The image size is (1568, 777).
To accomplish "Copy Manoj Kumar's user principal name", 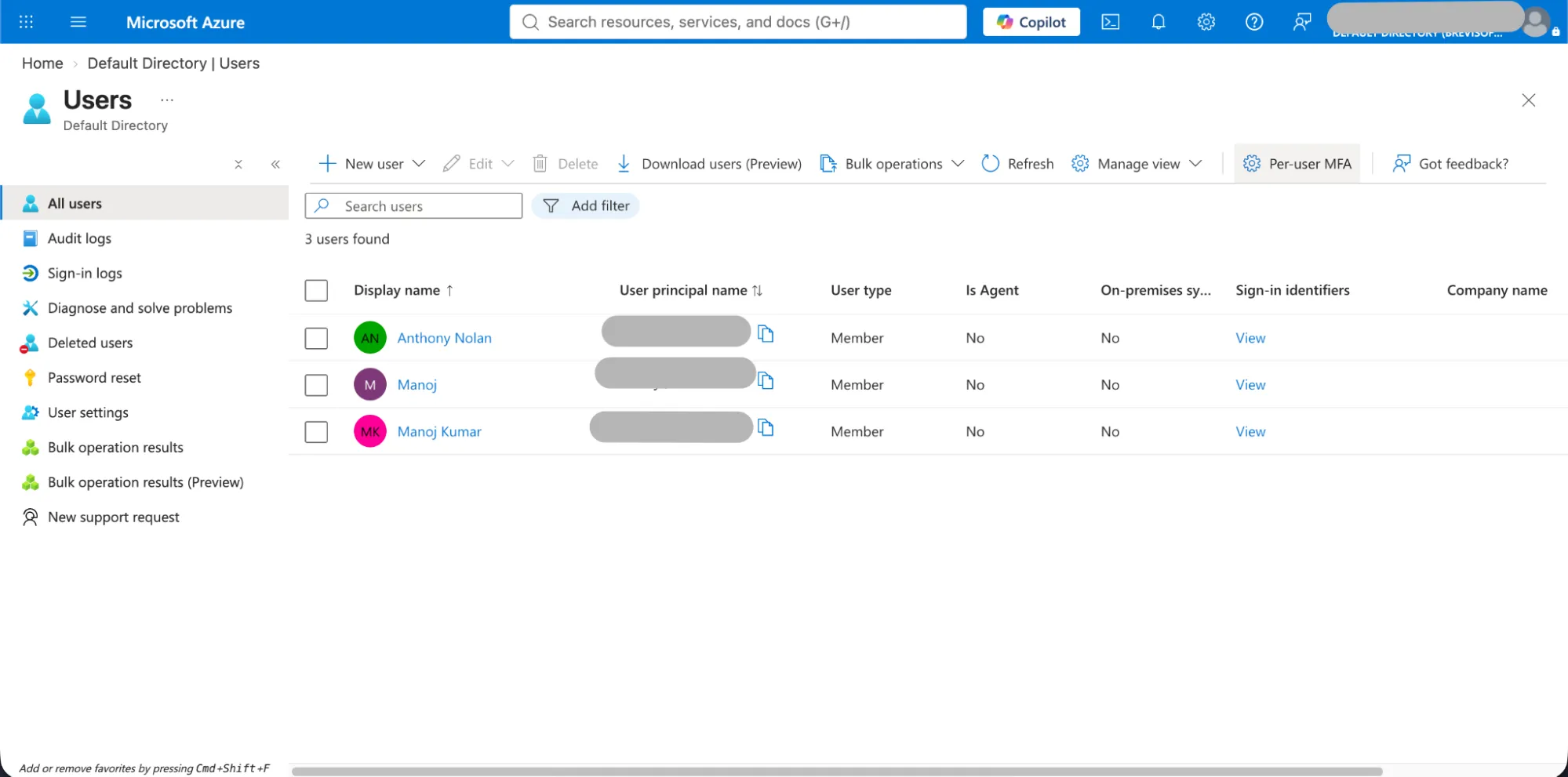I will (766, 428).
